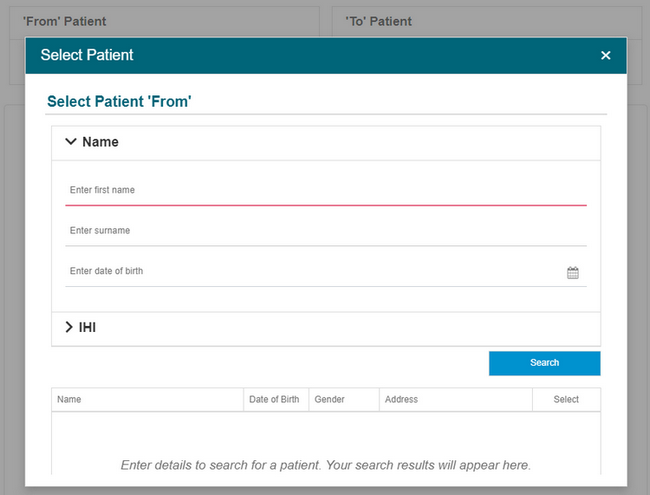Click the Address column header
Screen dimensions: 650x495
point(401,399)
